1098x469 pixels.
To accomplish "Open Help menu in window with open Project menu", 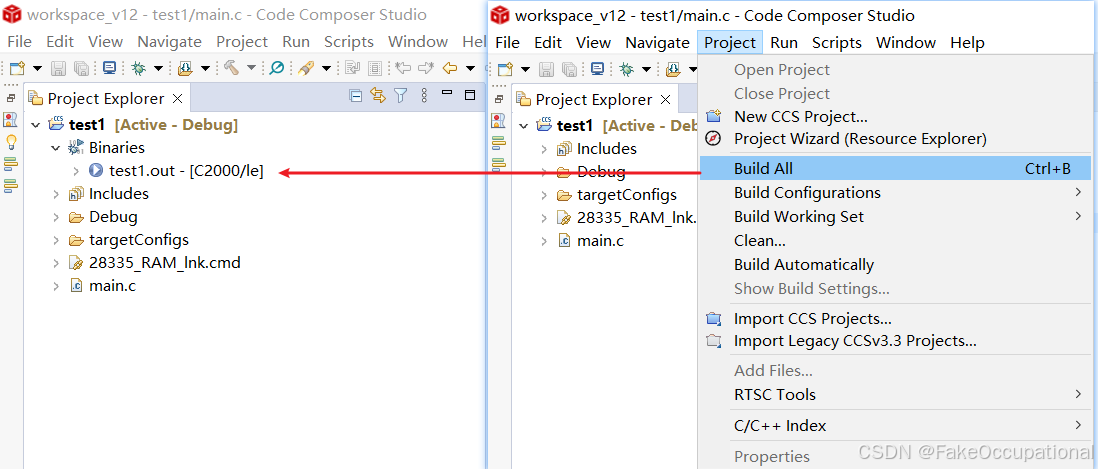I will [x=967, y=43].
